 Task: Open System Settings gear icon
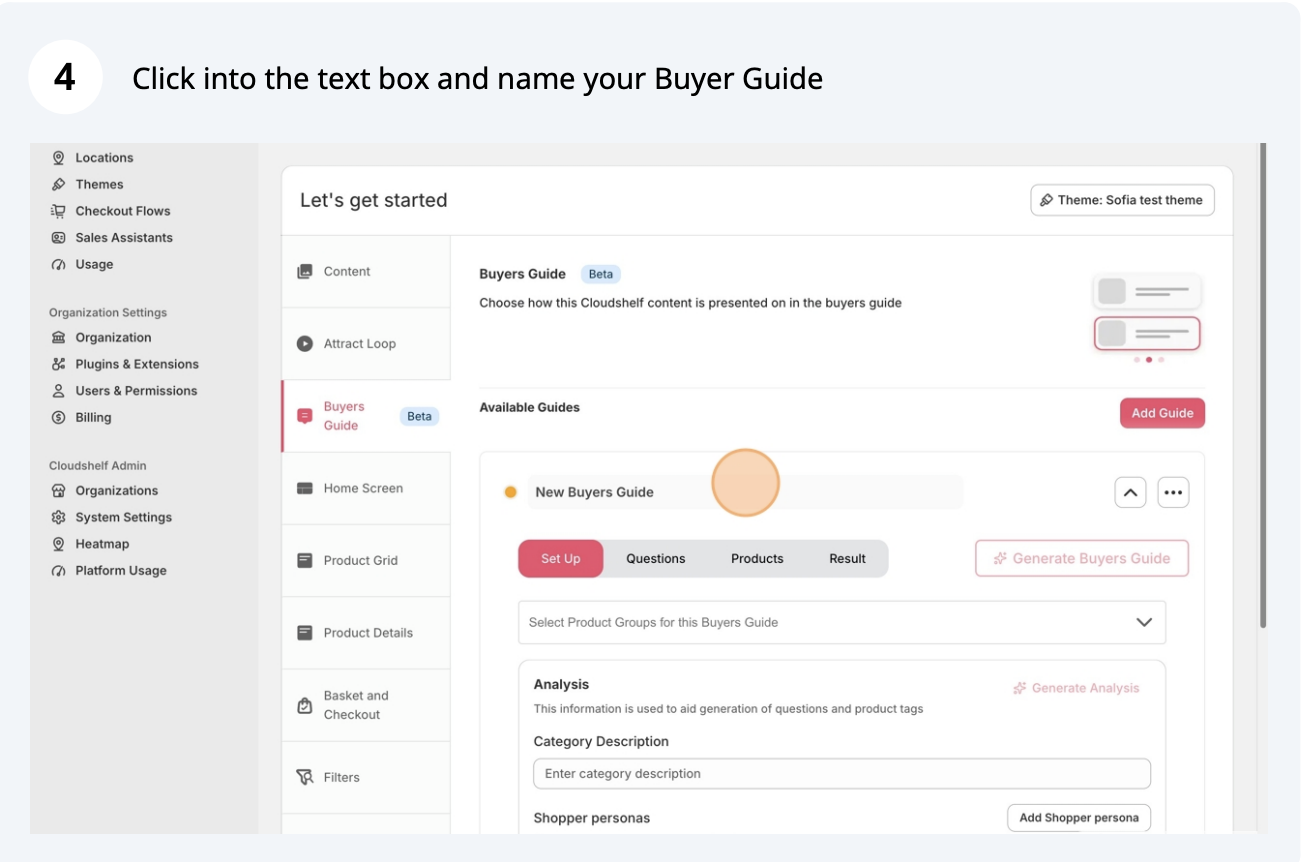[x=58, y=517]
